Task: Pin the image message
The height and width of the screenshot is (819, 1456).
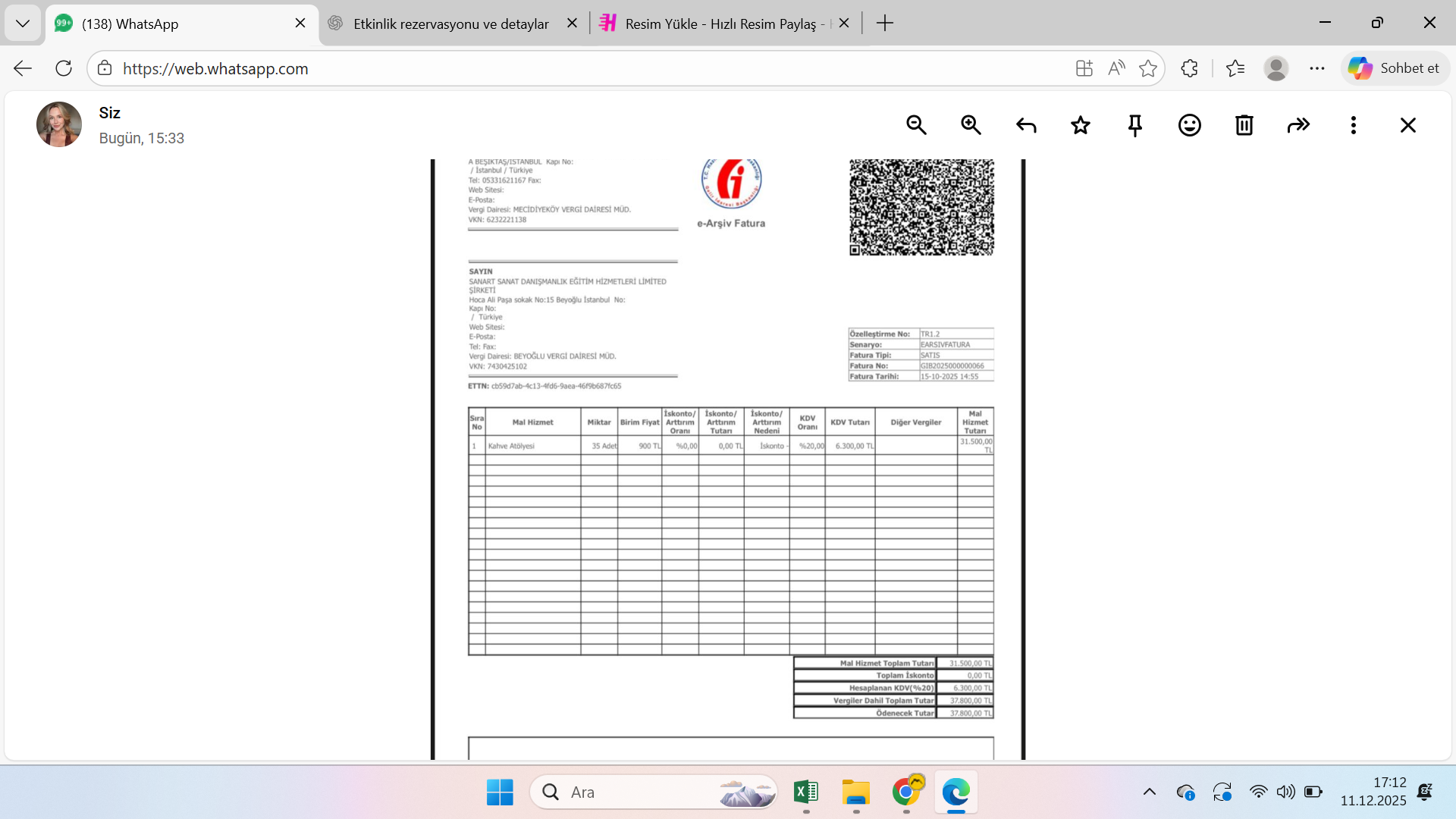Action: pyautogui.click(x=1135, y=125)
